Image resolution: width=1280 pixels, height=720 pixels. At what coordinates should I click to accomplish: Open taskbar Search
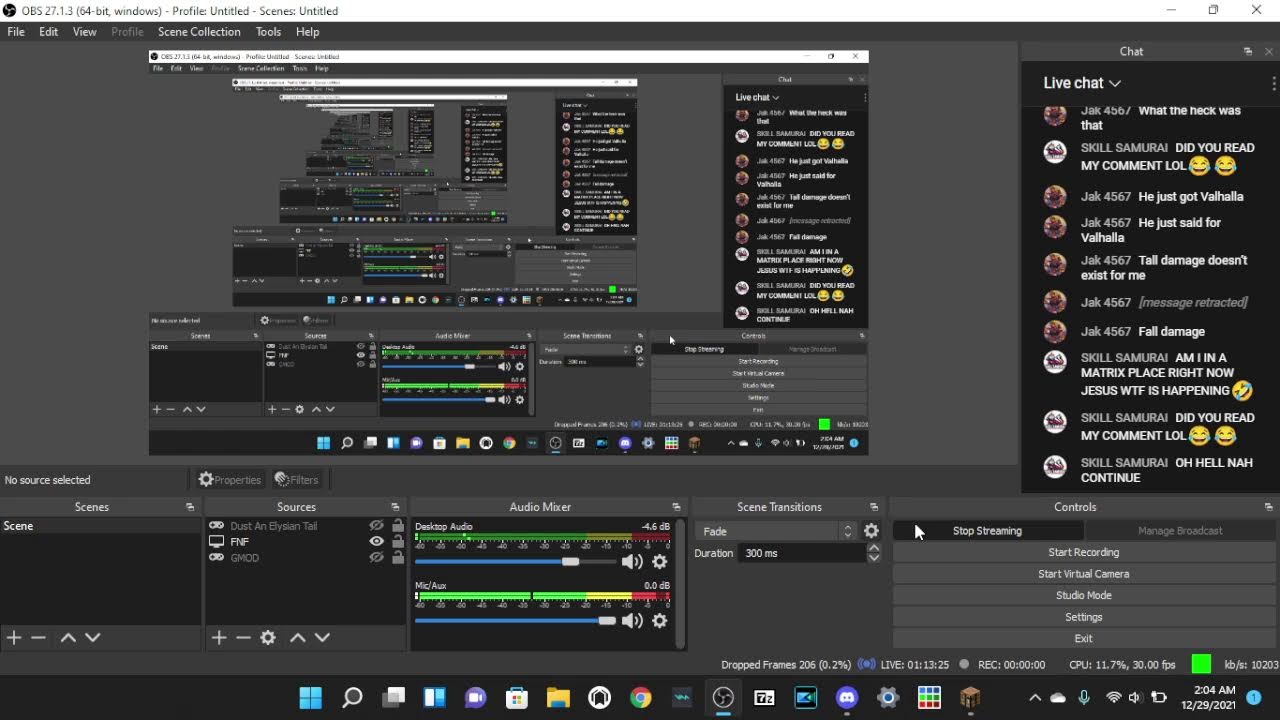tap(352, 697)
